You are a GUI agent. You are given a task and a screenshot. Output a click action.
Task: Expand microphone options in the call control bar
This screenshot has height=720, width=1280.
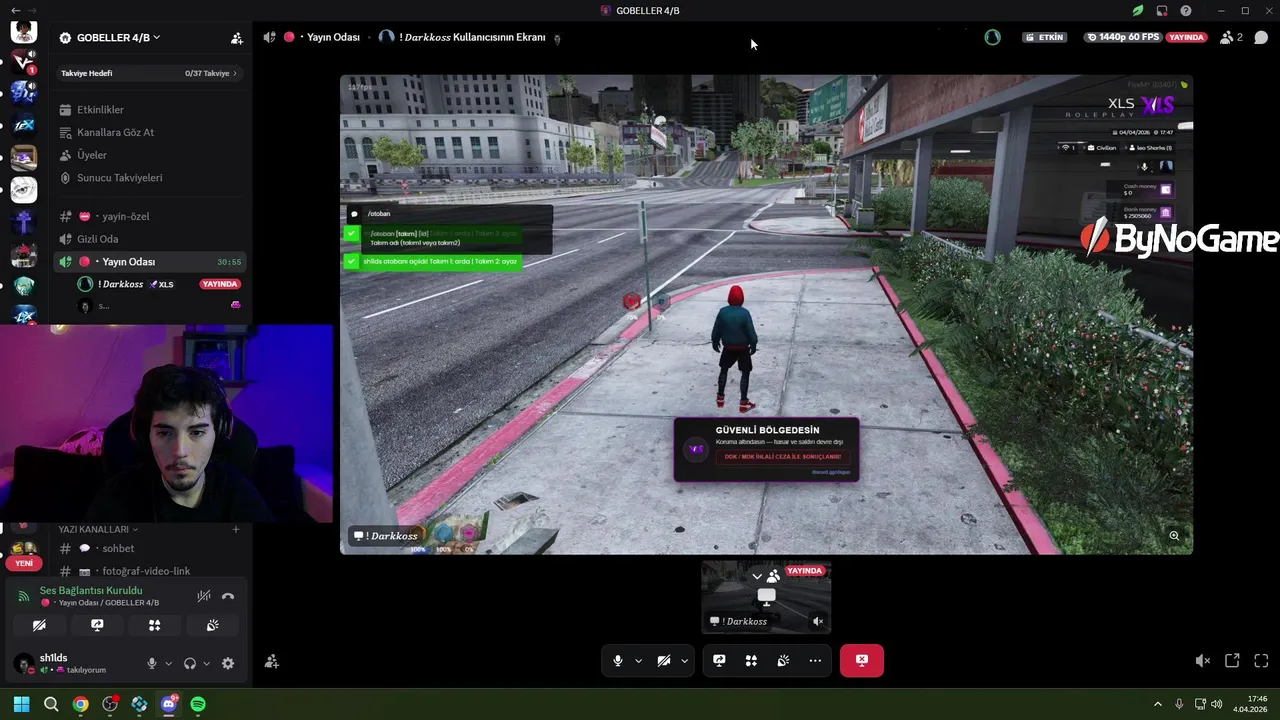pyautogui.click(x=638, y=660)
